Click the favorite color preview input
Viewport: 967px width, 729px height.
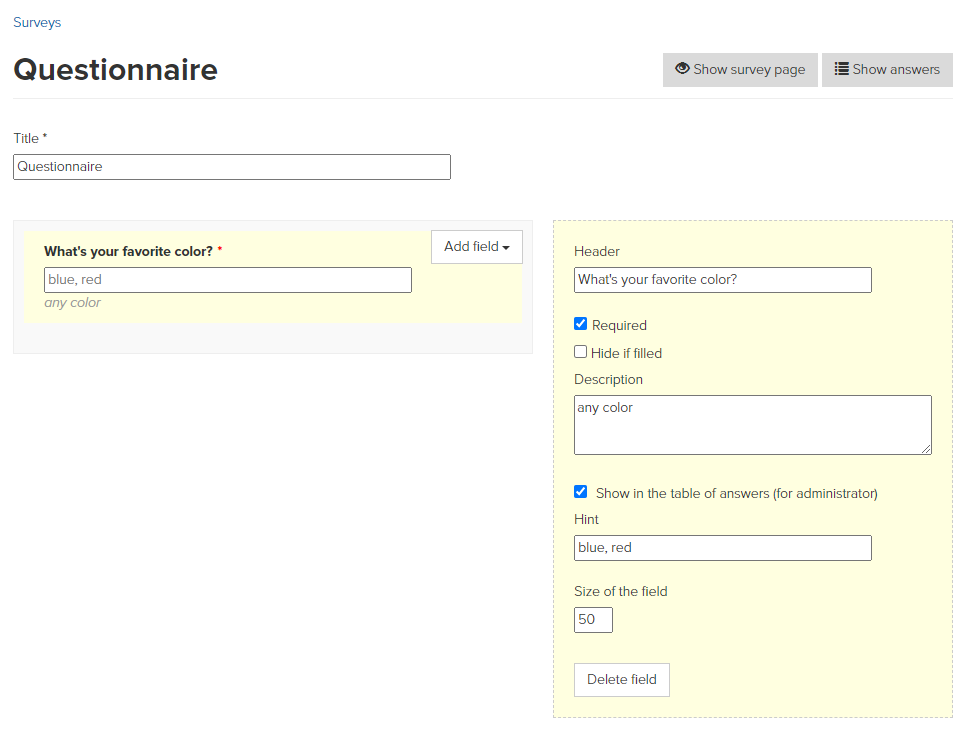(228, 280)
